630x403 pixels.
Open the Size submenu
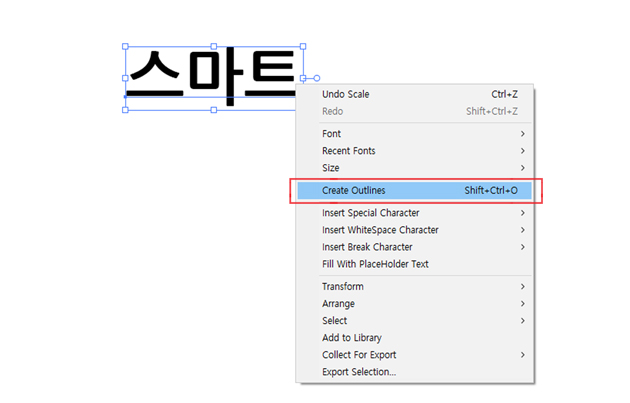(414, 168)
